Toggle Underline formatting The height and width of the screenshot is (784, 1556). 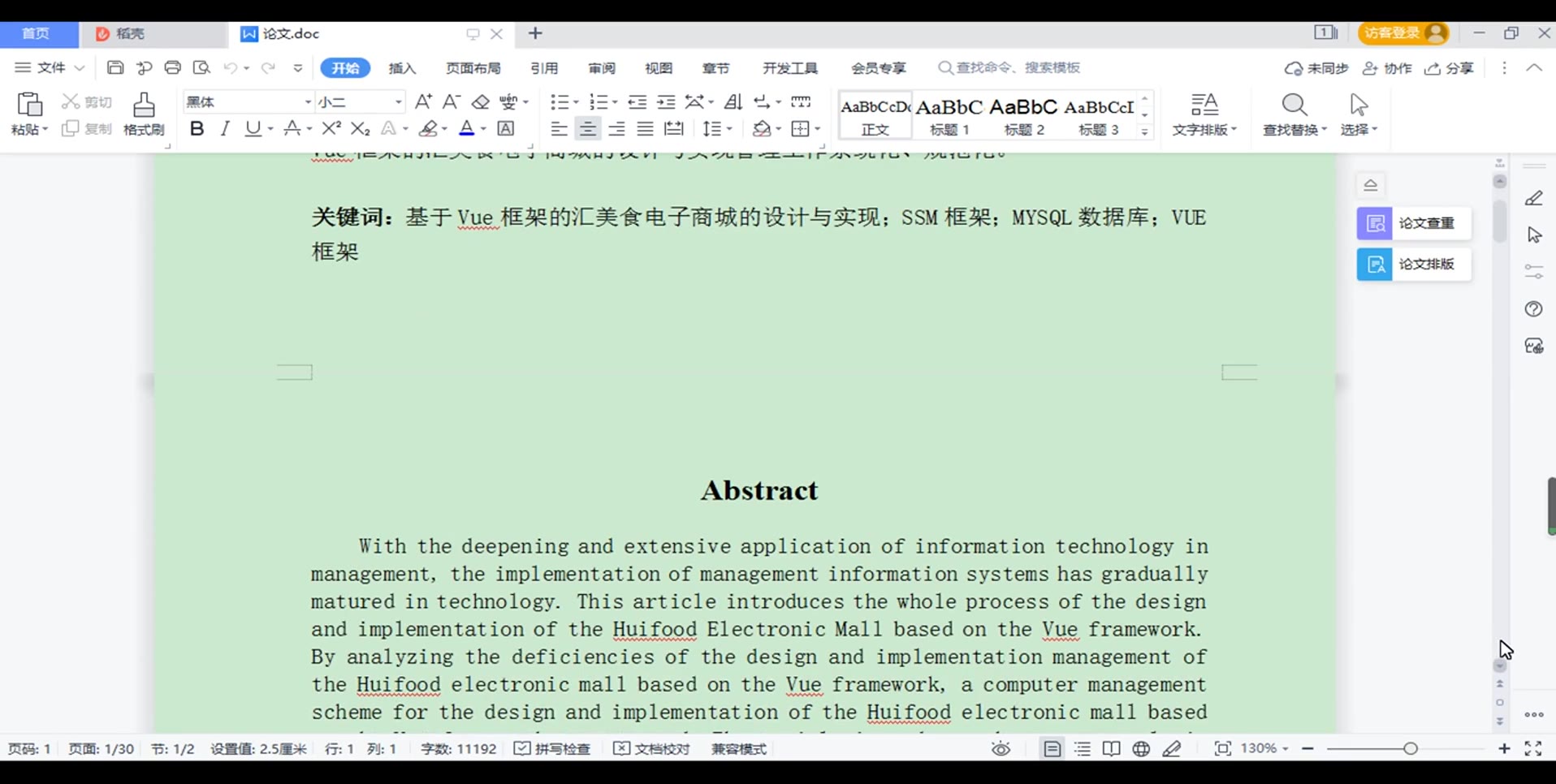[253, 128]
